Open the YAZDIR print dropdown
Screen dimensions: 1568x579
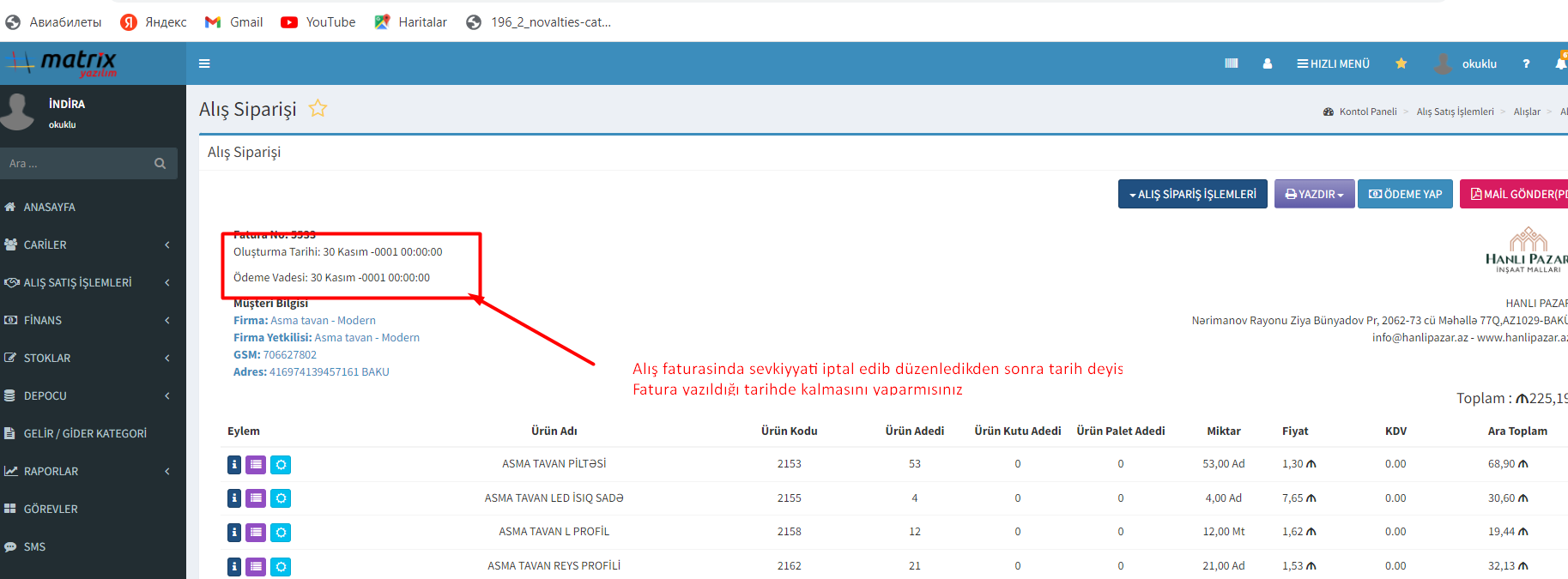tap(1314, 194)
